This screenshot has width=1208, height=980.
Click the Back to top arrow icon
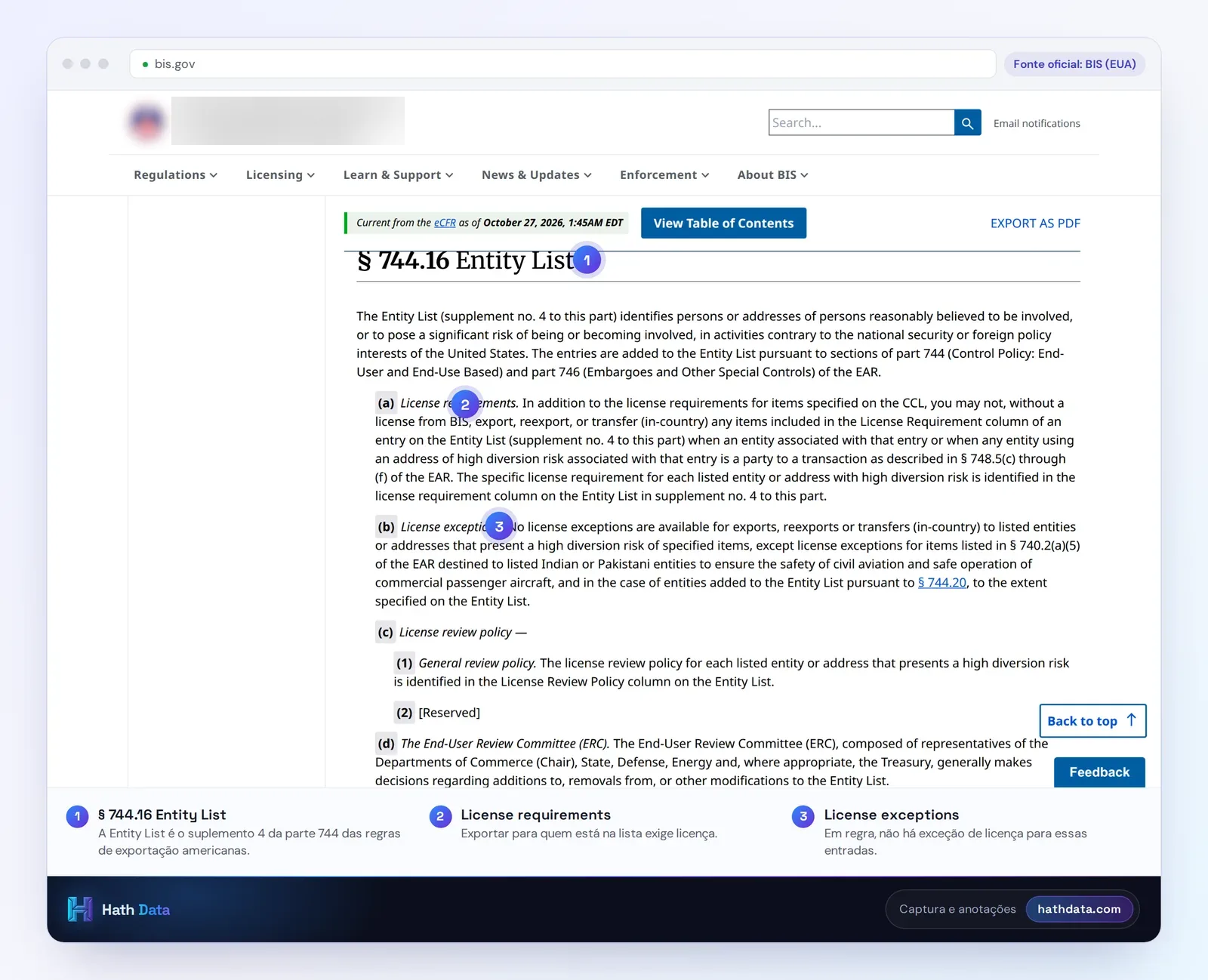pos(1131,720)
